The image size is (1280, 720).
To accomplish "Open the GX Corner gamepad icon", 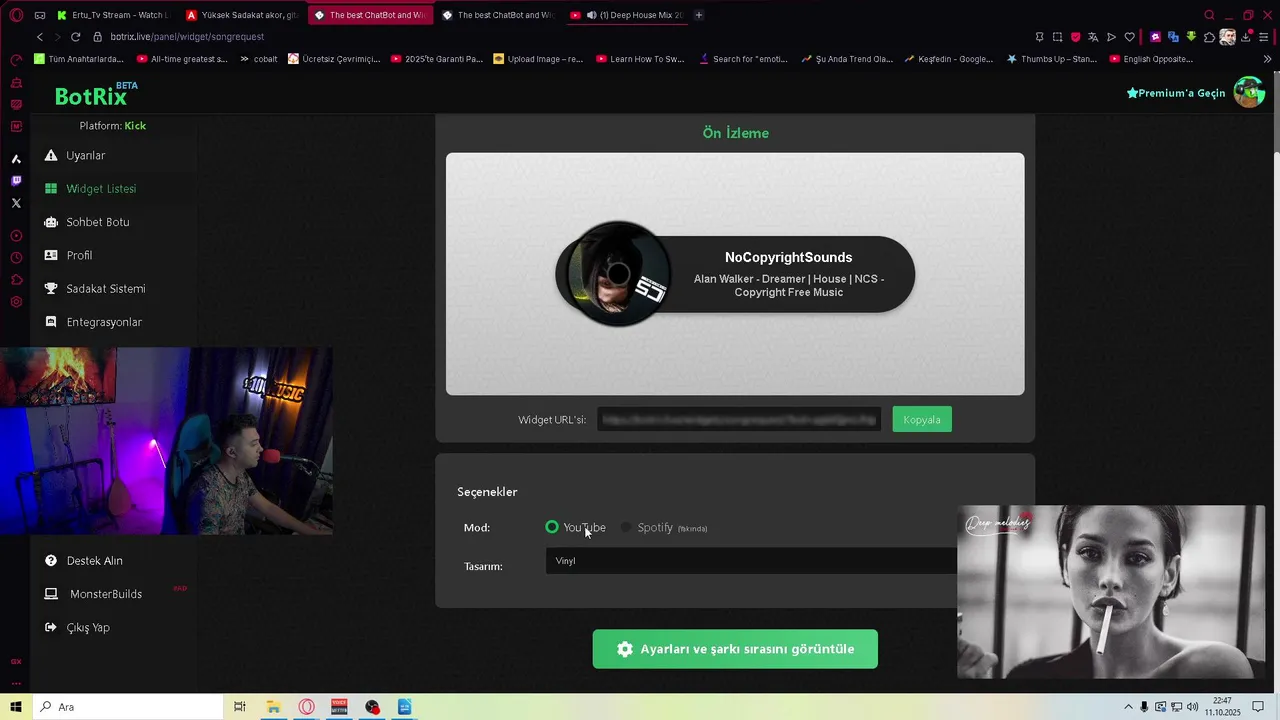I will point(39,15).
